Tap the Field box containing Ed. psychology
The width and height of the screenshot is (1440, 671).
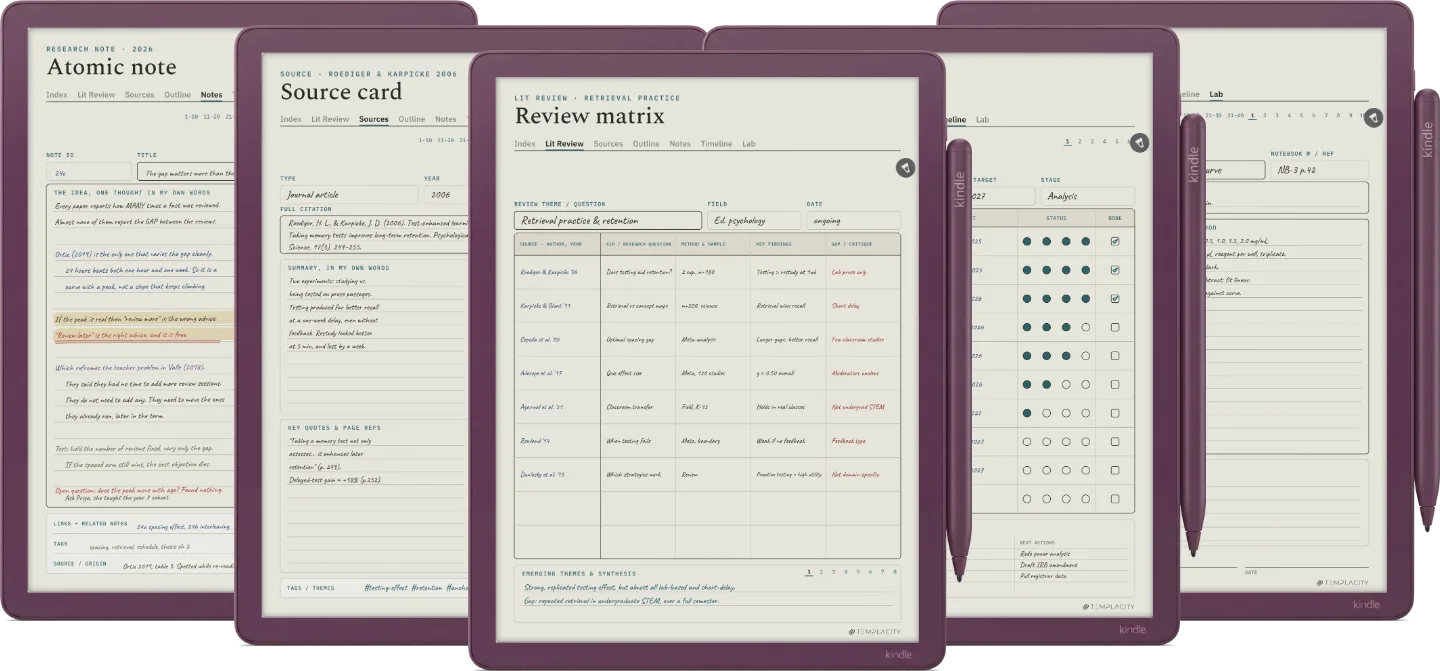[754, 220]
